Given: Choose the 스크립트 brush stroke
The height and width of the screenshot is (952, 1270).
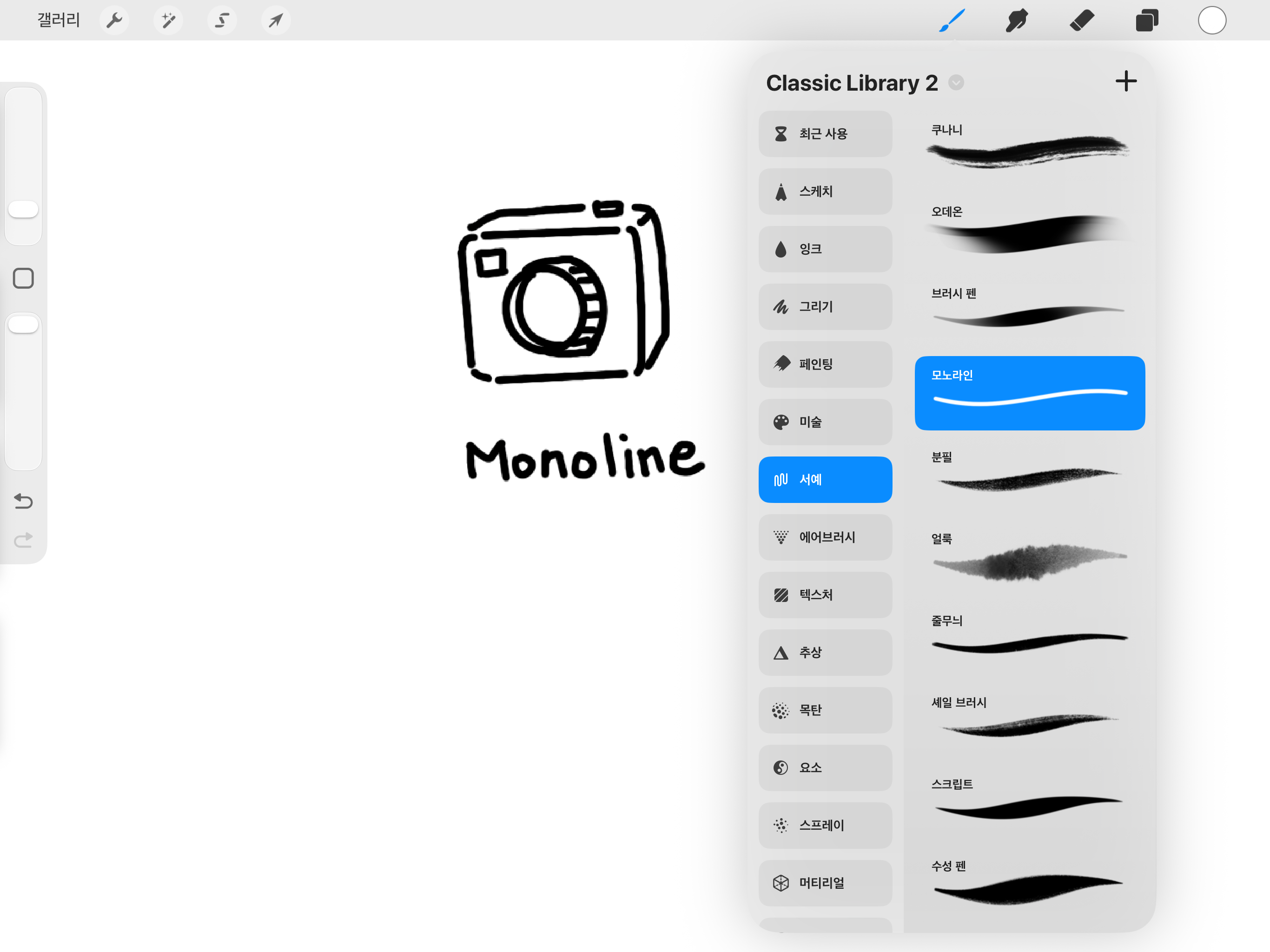Looking at the screenshot, I should click(1029, 801).
